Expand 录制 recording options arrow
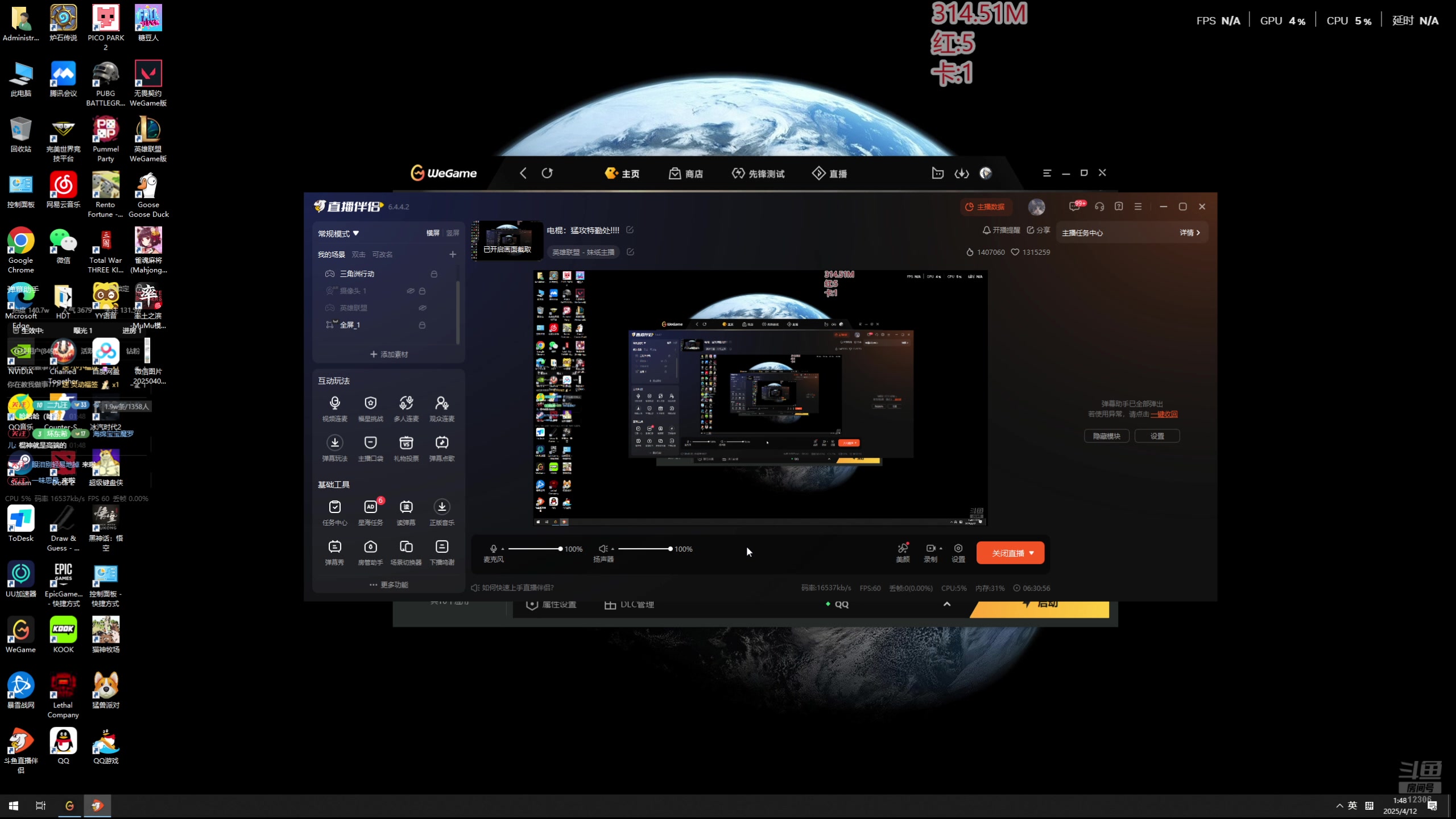The image size is (1456, 819). tap(941, 548)
